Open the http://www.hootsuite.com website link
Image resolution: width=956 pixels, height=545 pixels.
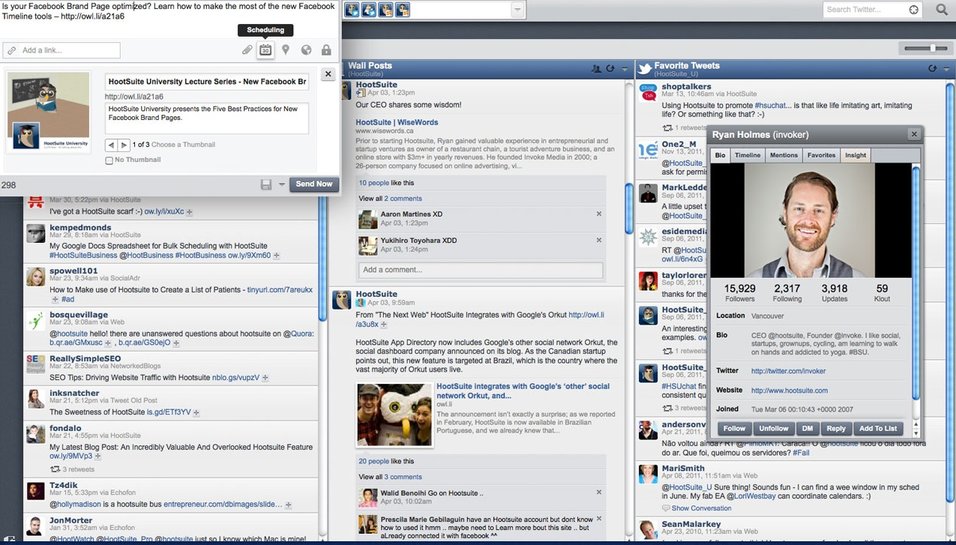click(790, 390)
